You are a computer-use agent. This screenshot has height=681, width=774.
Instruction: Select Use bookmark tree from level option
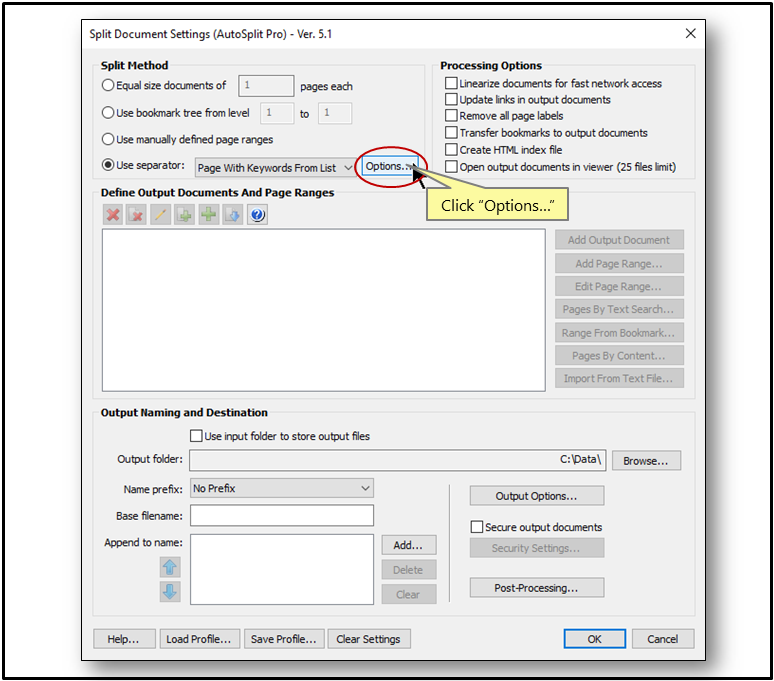coord(108,113)
